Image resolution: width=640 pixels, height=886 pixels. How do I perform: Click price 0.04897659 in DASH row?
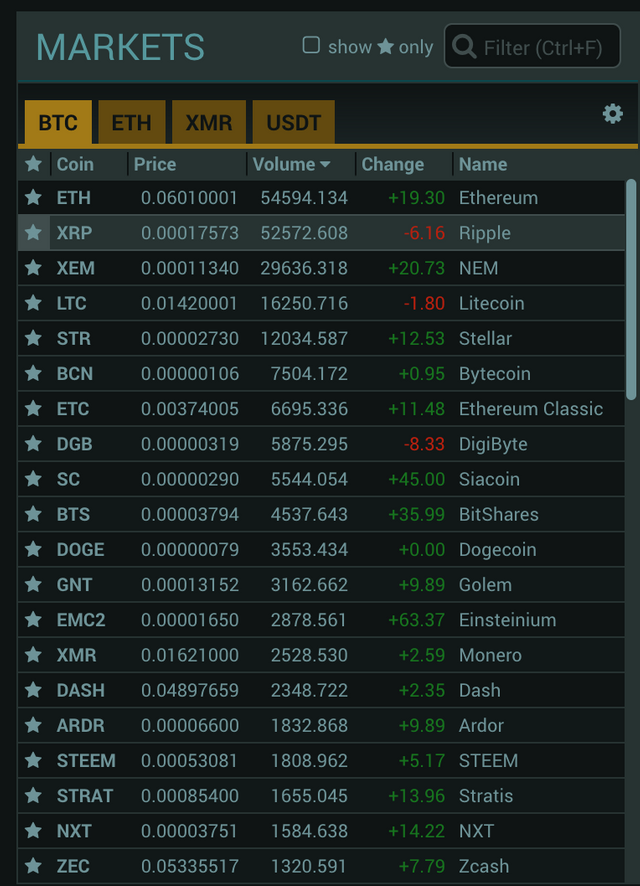point(190,690)
